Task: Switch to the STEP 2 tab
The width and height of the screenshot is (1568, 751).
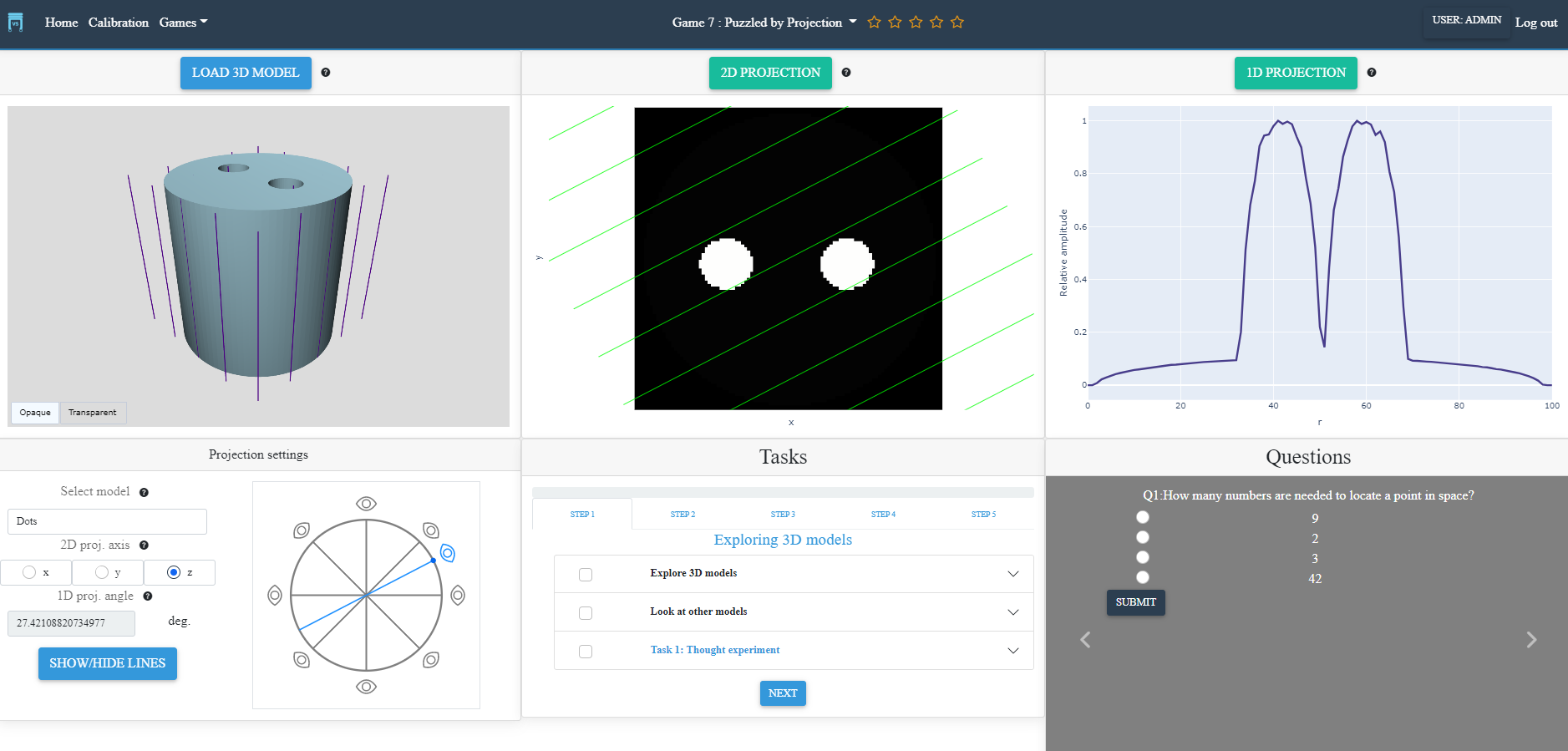Action: tap(683, 515)
